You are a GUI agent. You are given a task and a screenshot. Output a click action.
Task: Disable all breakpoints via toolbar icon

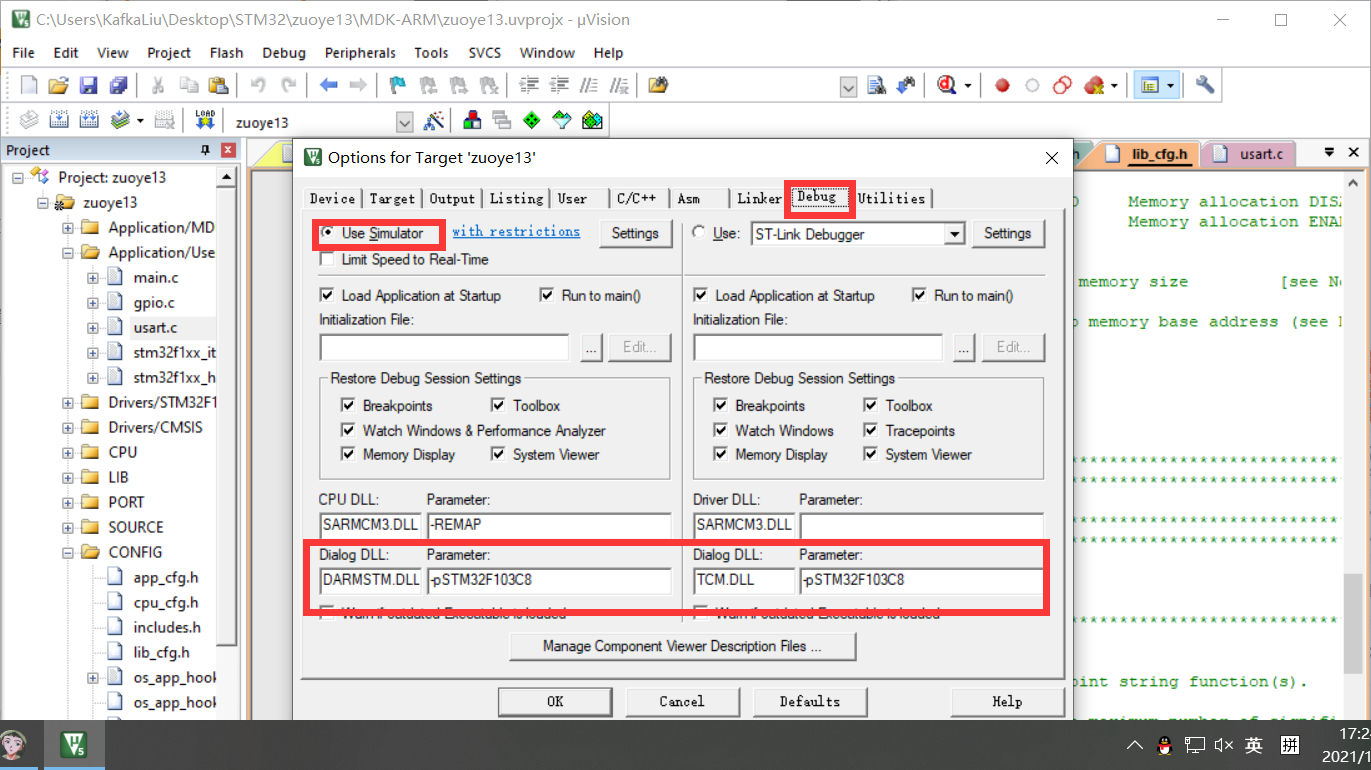(1063, 86)
